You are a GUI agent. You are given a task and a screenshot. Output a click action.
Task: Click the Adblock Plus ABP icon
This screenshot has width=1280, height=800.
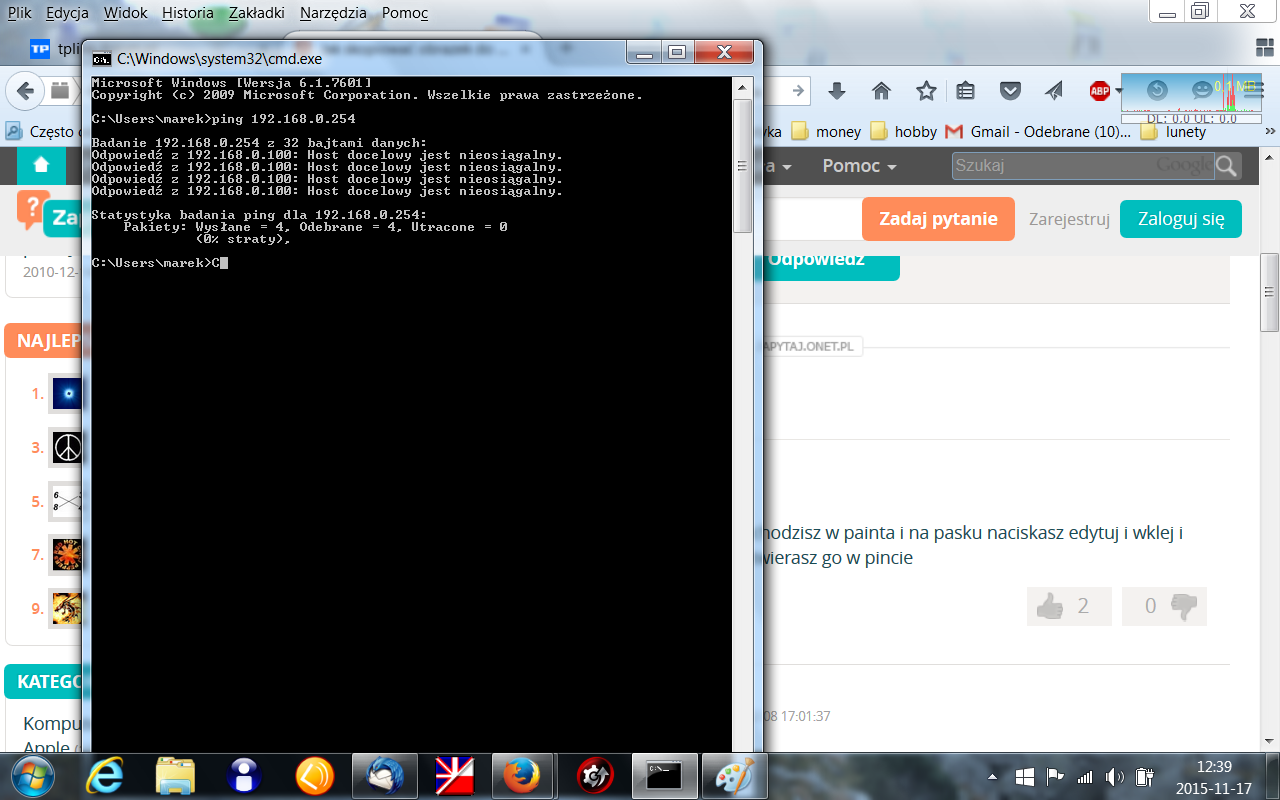coord(1099,91)
